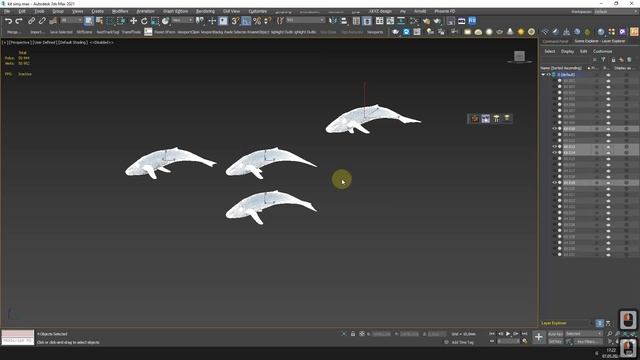640x360 pixels.
Task: Click the Merge button in second toolbar
Action: pyautogui.click(x=13, y=32)
